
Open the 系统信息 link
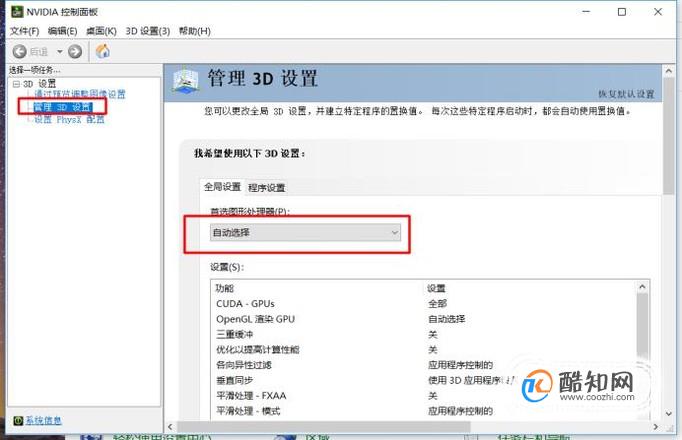43,420
